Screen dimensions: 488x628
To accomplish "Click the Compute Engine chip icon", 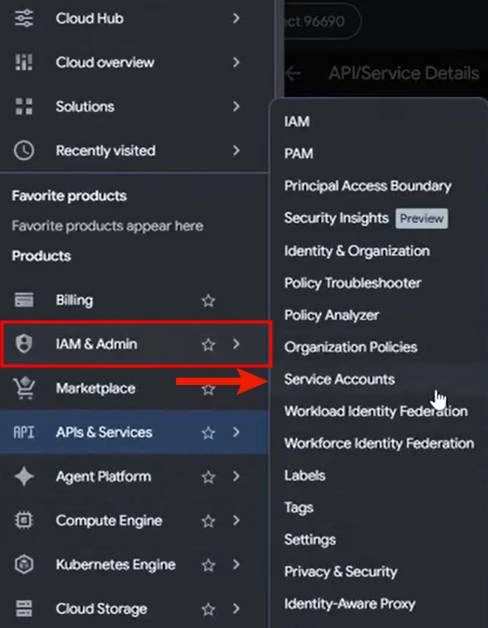I will (x=24, y=520).
